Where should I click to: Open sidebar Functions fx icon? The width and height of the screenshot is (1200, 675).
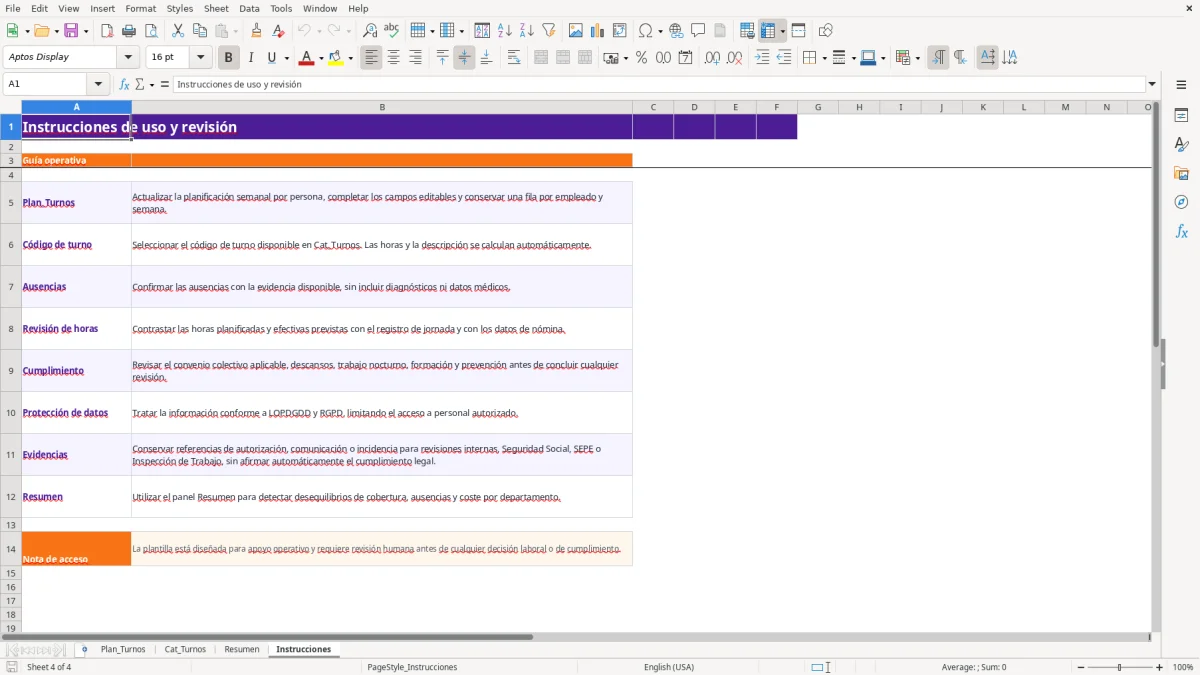pyautogui.click(x=1181, y=232)
